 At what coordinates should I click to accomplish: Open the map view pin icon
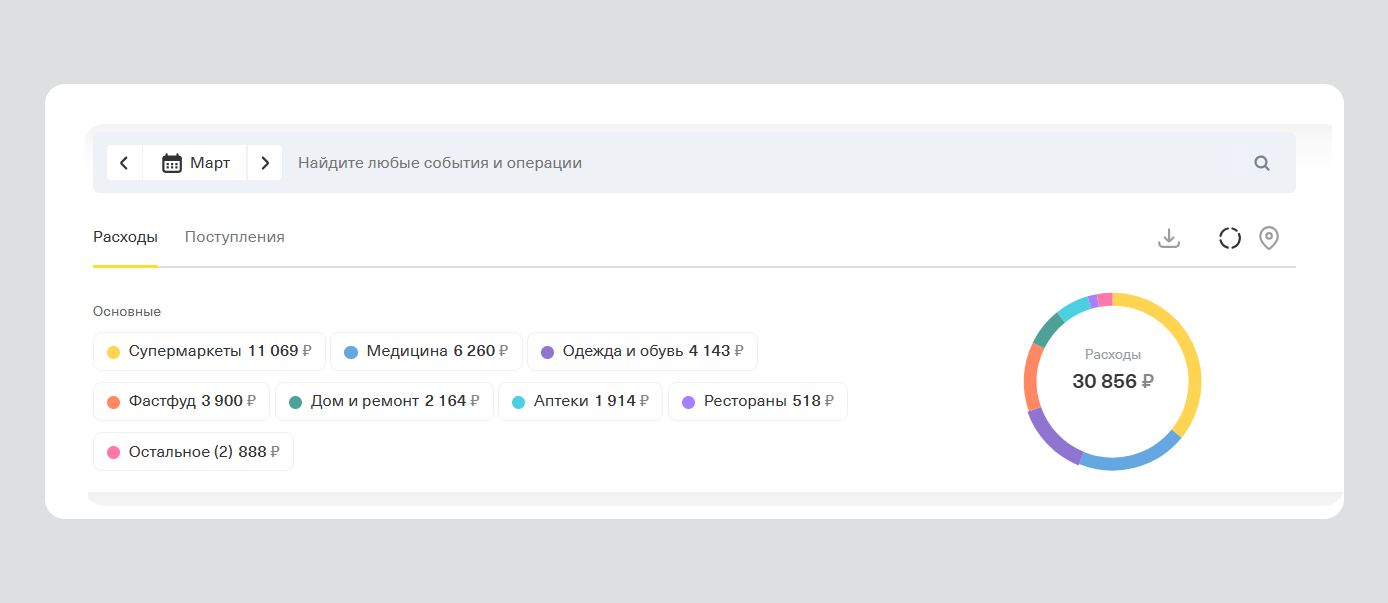click(x=1269, y=238)
